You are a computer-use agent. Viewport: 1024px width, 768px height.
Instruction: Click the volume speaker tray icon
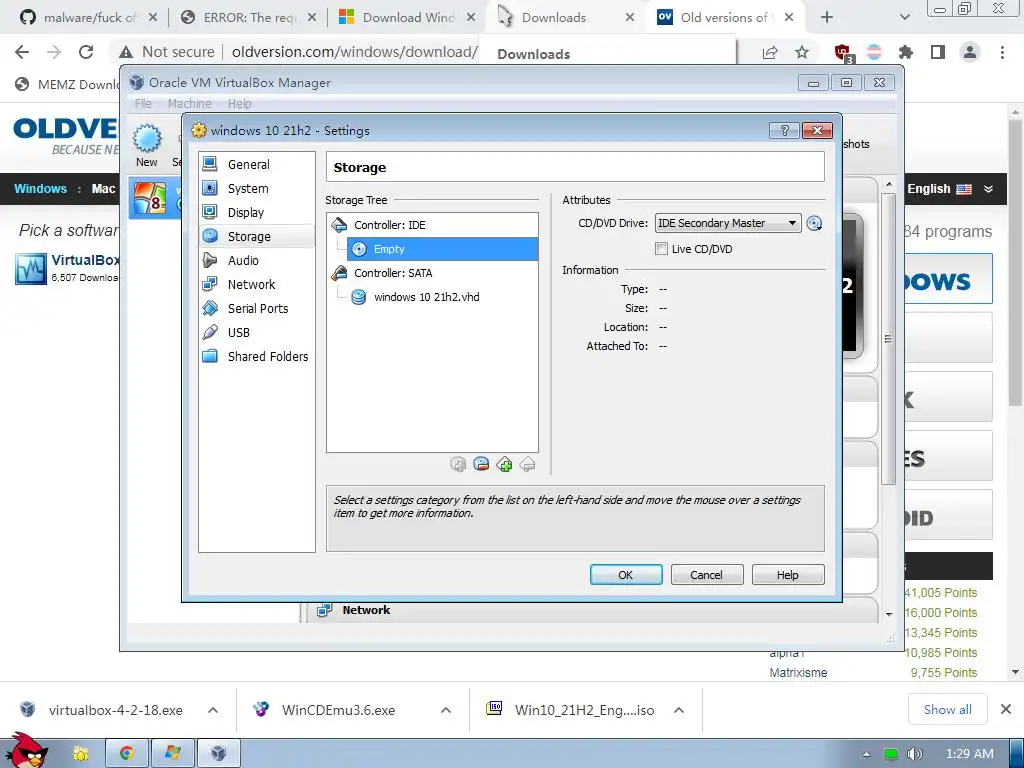point(914,754)
